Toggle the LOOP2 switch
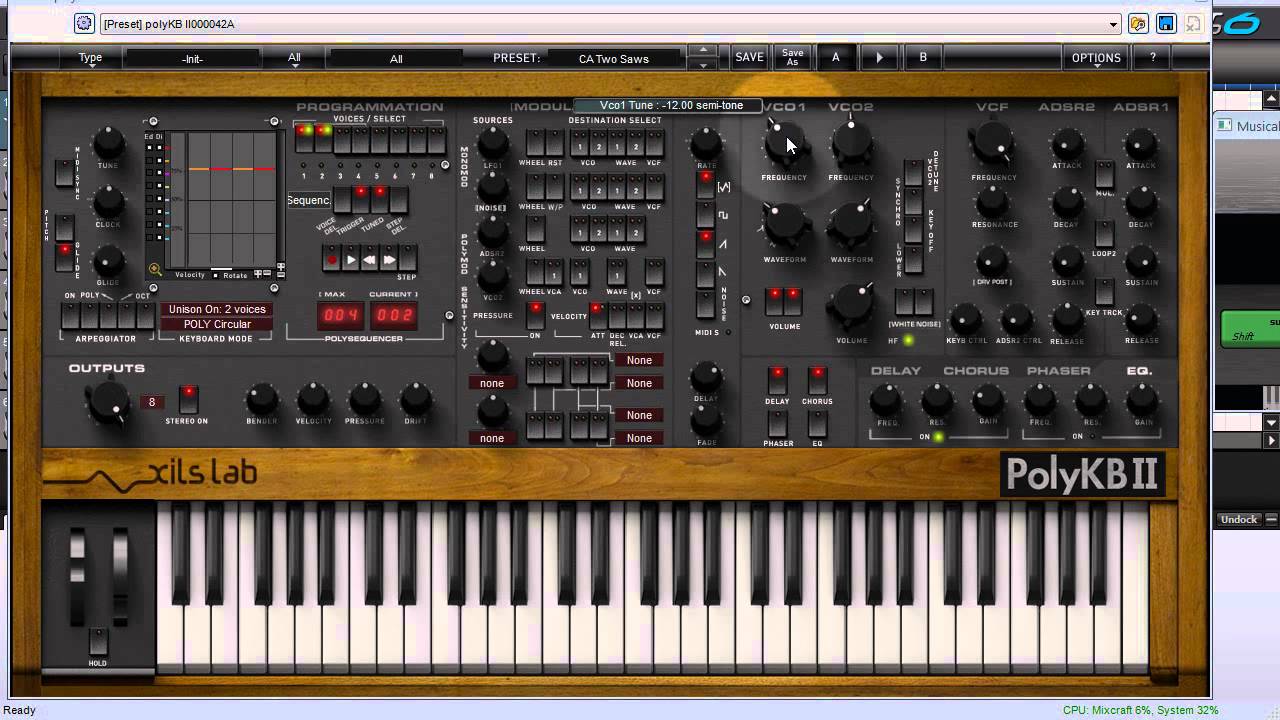Screen dimensions: 1280x720 1104,233
